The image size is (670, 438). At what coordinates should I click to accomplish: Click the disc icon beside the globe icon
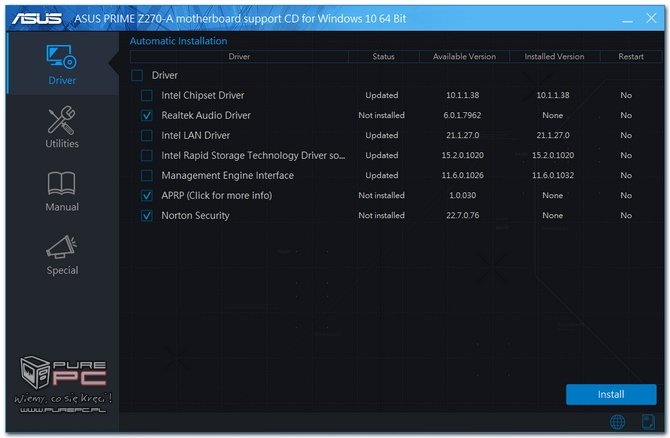pyautogui.click(x=648, y=422)
